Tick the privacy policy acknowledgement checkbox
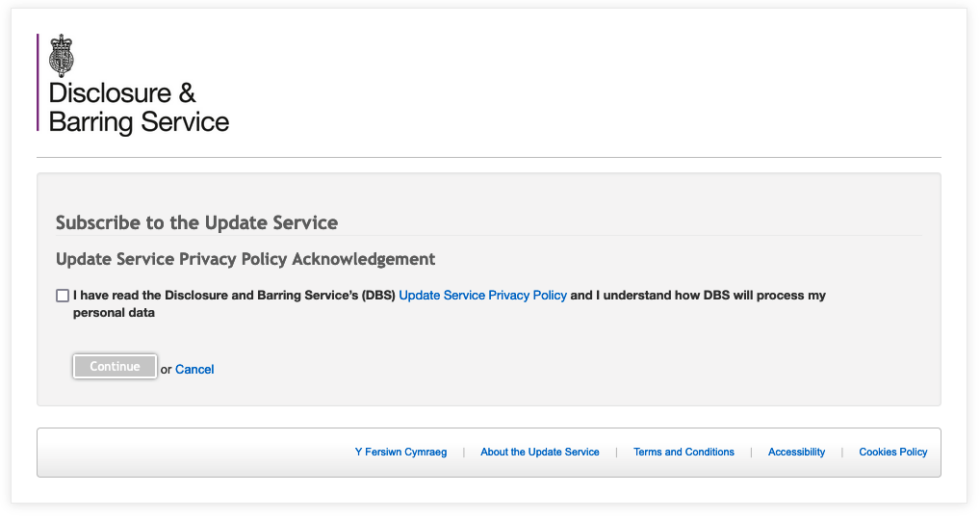The width and height of the screenshot is (980, 519). (x=63, y=296)
